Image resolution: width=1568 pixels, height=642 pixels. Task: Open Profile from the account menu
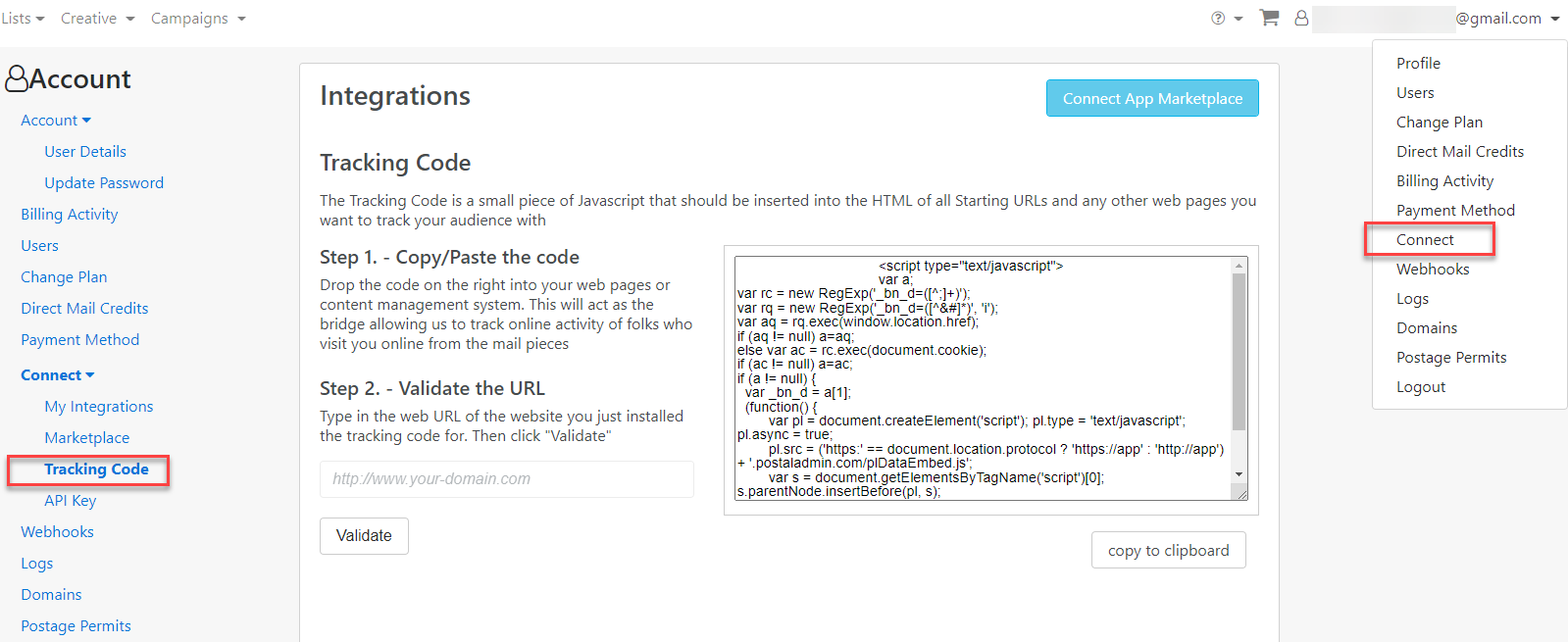click(1418, 63)
